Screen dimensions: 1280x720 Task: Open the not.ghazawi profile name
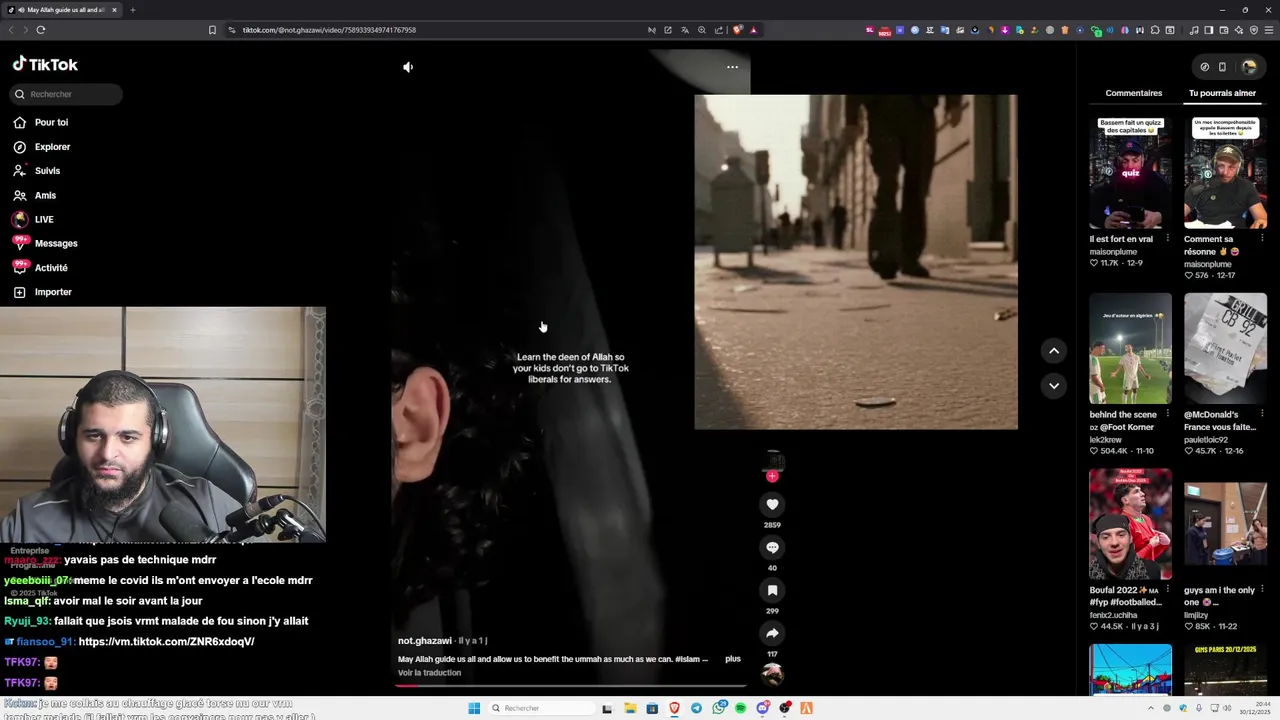425,641
